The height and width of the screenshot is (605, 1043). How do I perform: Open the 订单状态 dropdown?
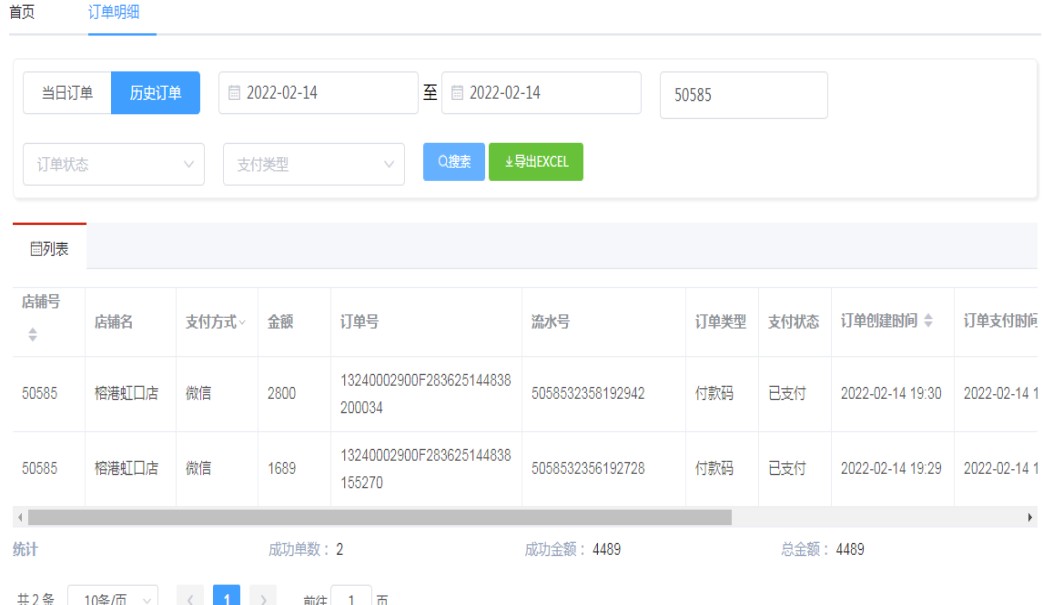(x=113, y=165)
